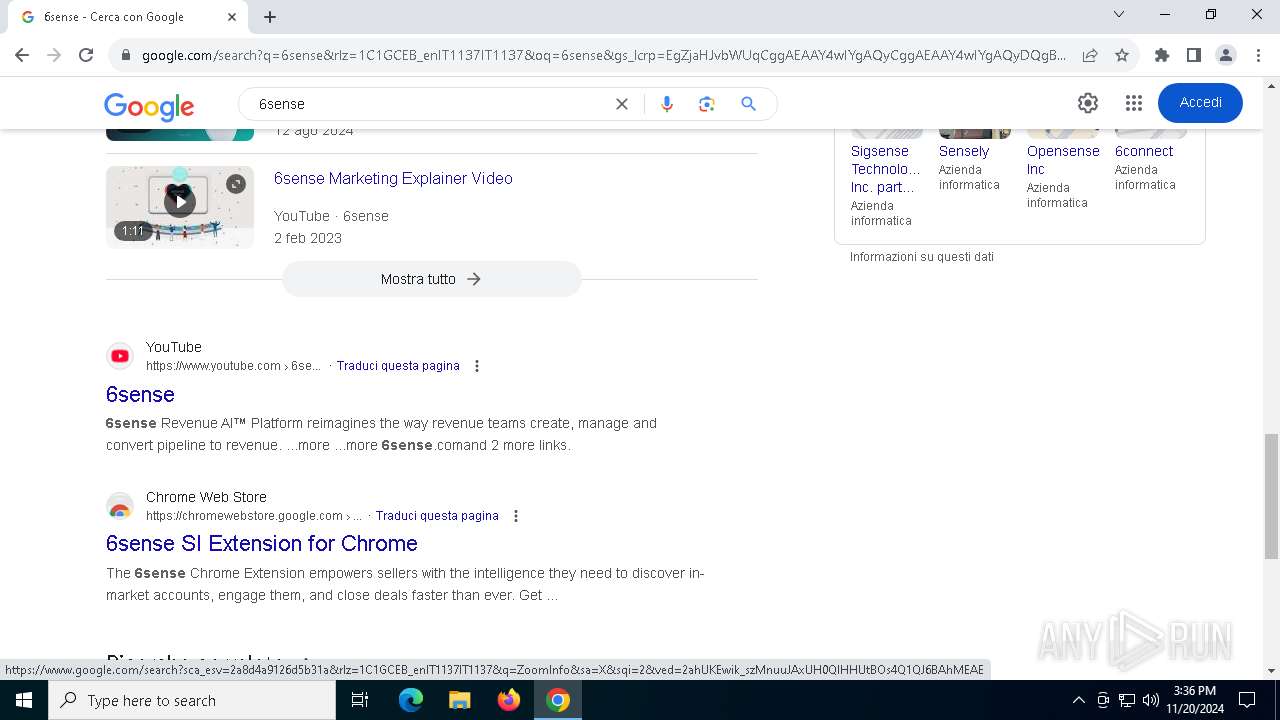The image size is (1280, 720).
Task: Toggle the Chrome side panel
Action: [x=1193, y=55]
